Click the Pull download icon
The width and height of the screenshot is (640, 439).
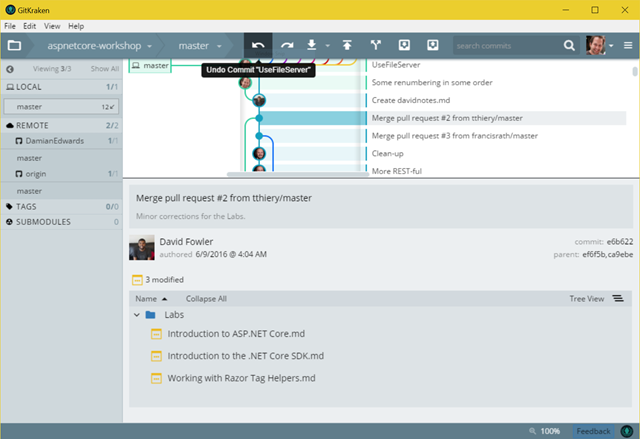coord(312,45)
